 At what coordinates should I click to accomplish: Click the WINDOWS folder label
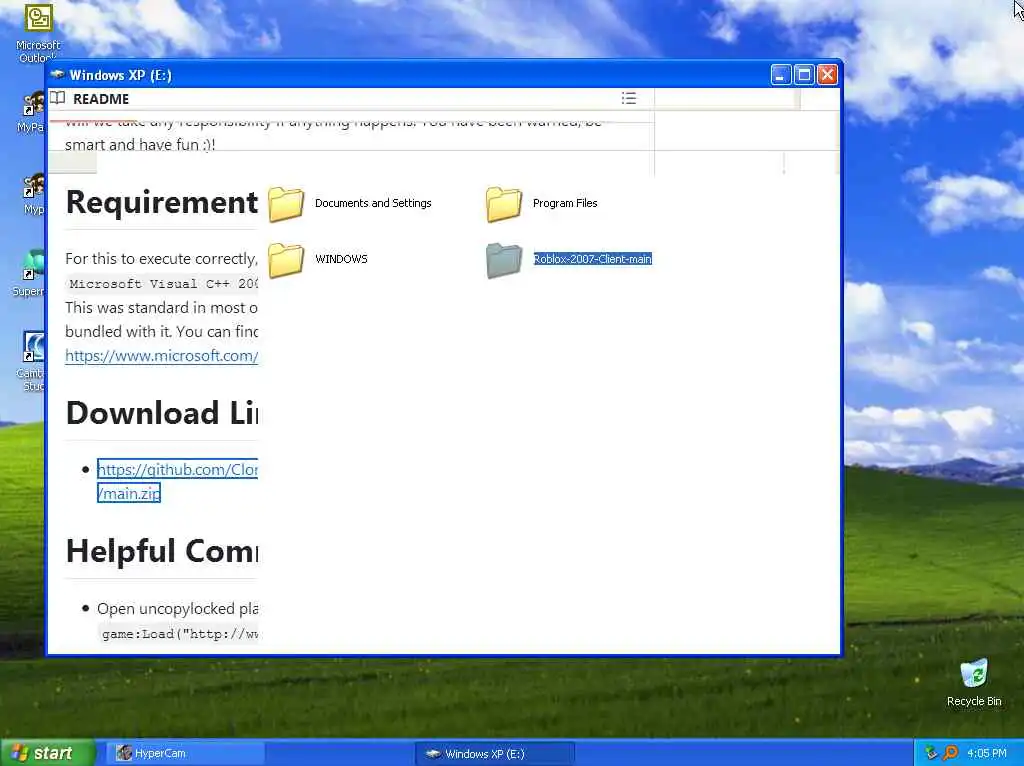coord(341,259)
